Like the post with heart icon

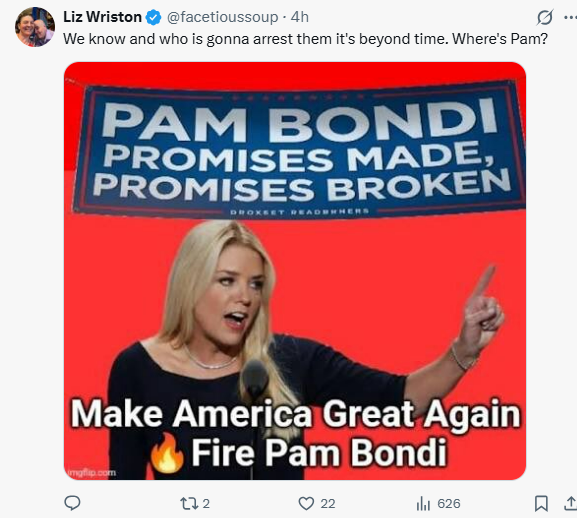pyautogui.click(x=306, y=503)
